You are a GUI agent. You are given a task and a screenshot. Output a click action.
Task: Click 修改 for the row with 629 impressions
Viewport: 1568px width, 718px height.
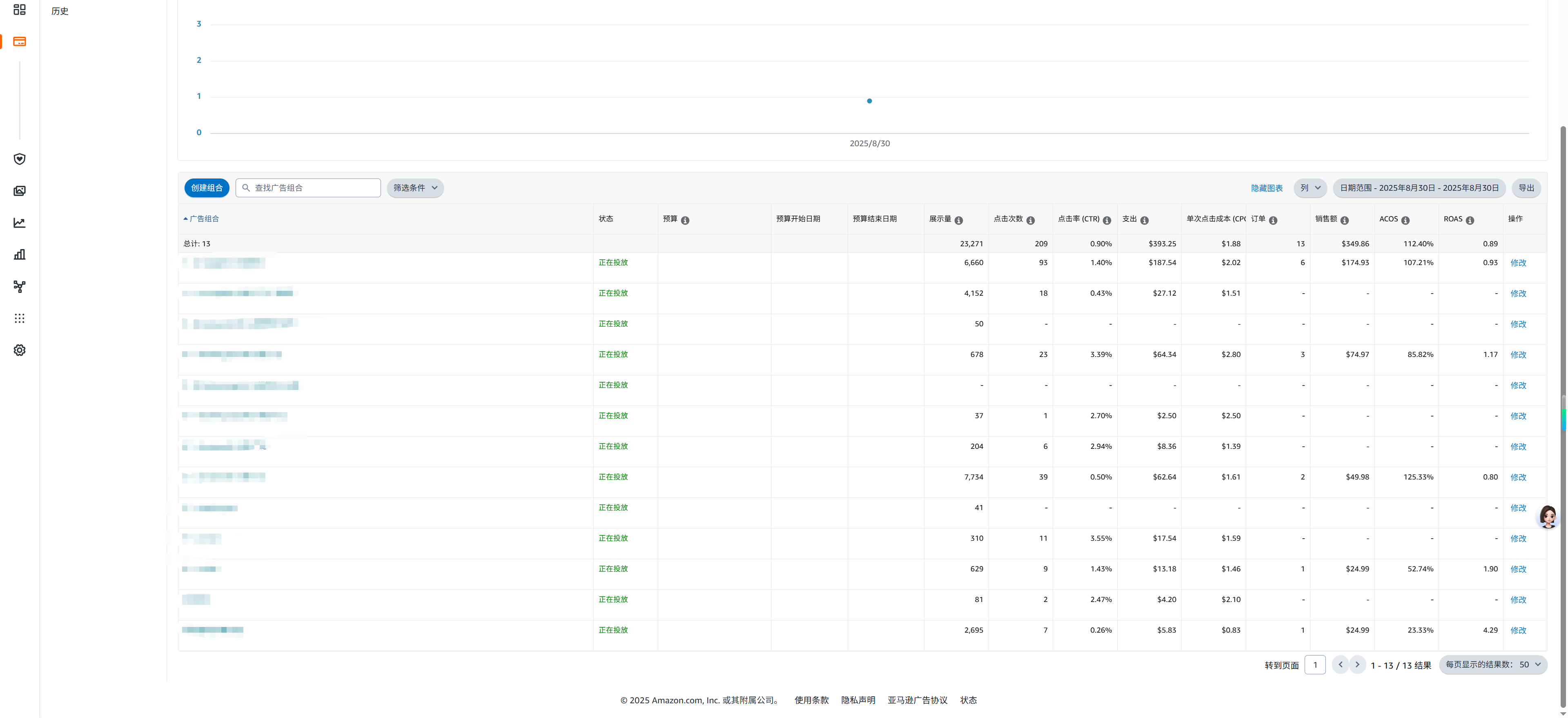coord(1518,569)
